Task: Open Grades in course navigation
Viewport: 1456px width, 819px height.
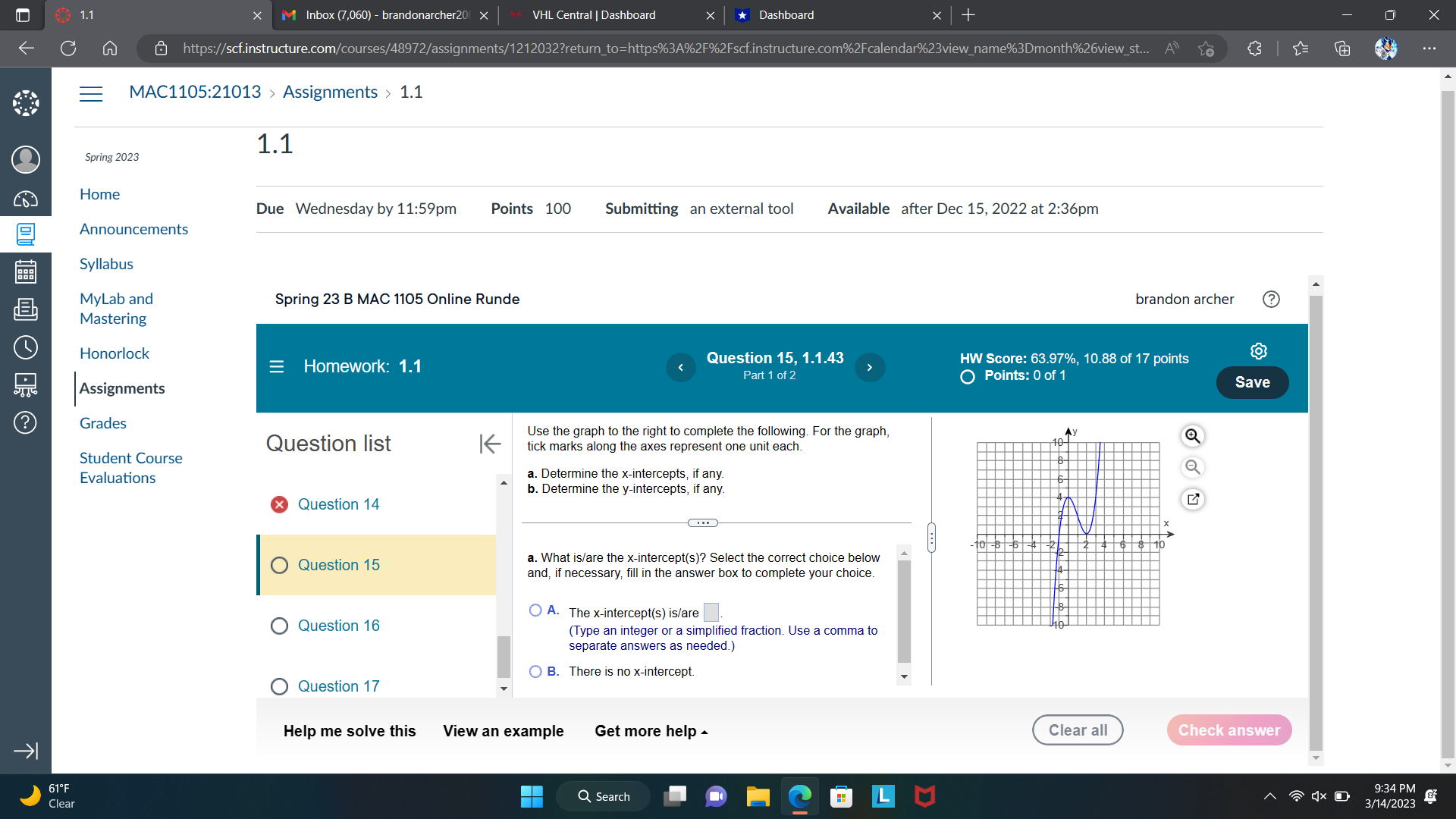Action: (x=102, y=423)
